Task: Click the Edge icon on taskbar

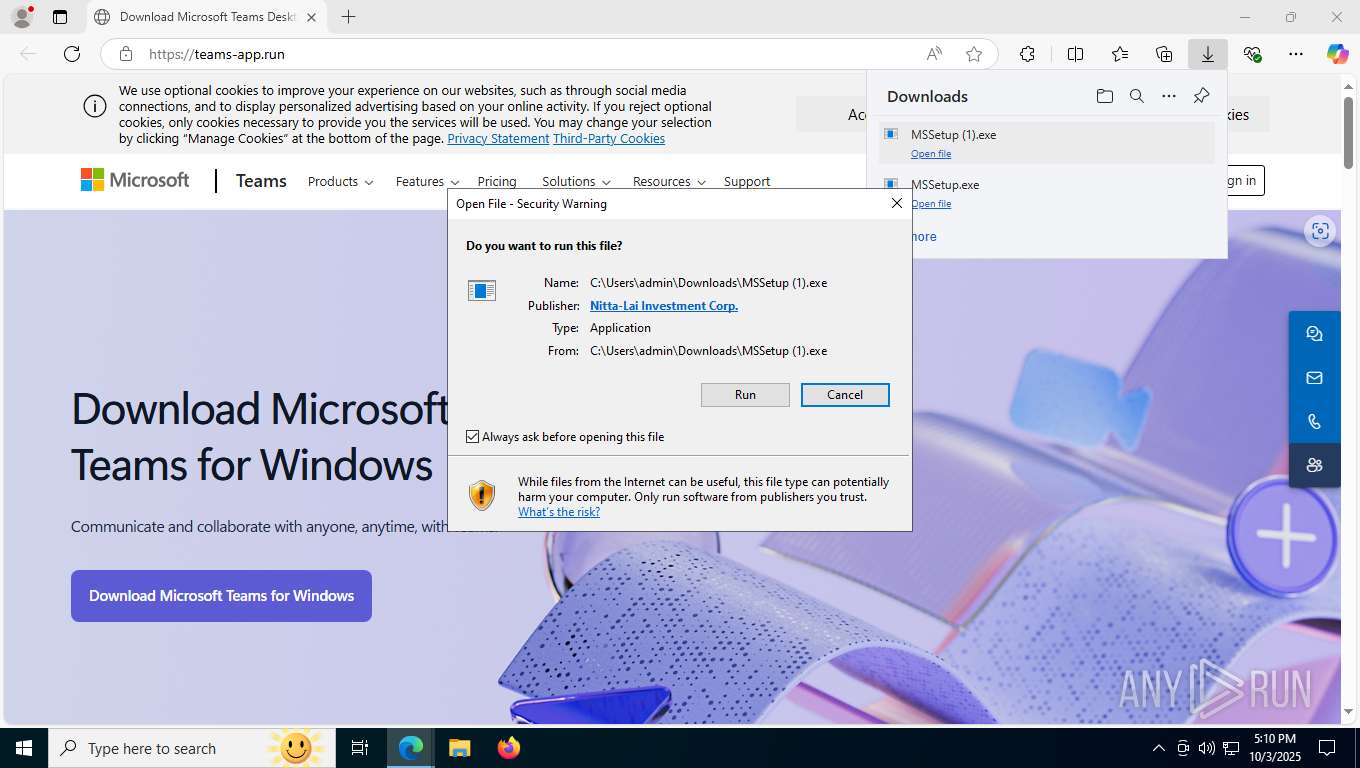Action: click(x=411, y=748)
